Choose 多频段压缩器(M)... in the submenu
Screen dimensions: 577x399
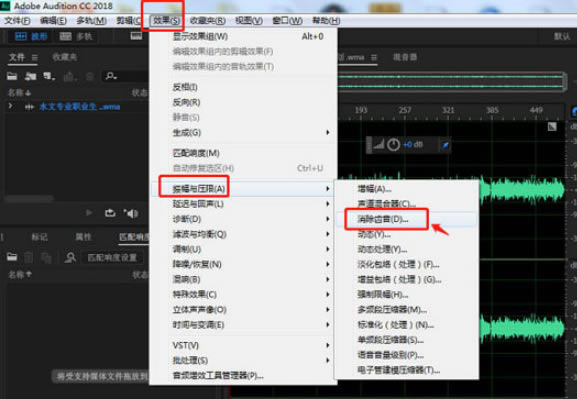pyautogui.click(x=406, y=310)
